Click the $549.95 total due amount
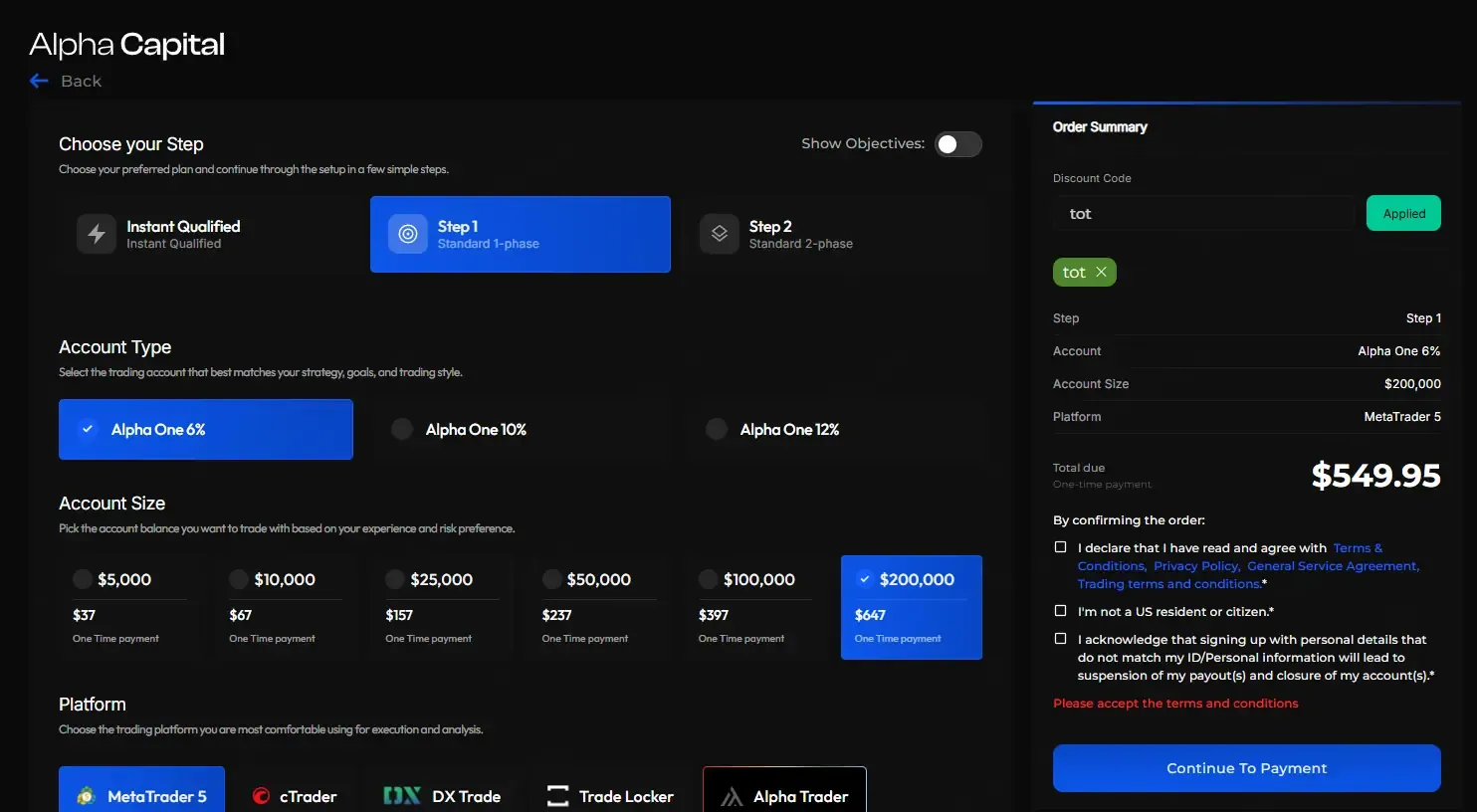Image resolution: width=1477 pixels, height=812 pixels. pos(1375,476)
